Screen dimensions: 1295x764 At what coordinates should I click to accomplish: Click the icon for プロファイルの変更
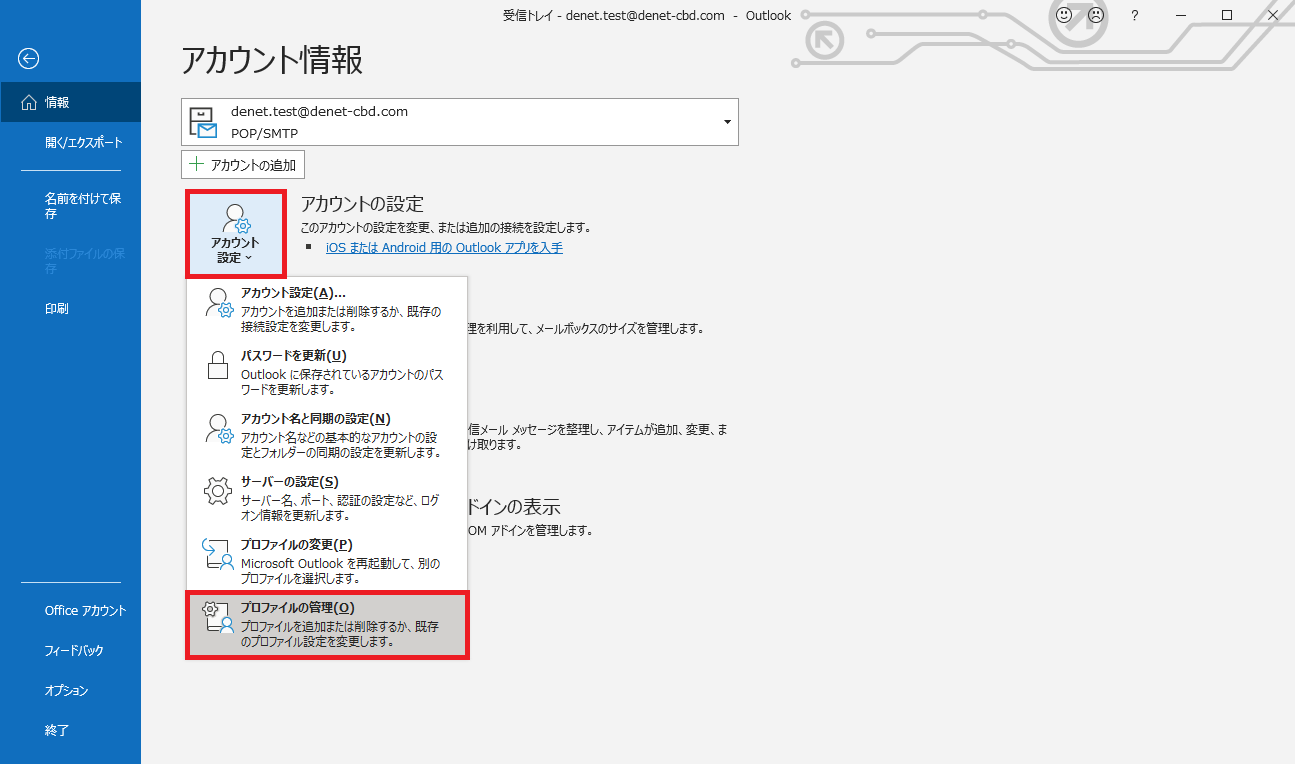(218, 554)
